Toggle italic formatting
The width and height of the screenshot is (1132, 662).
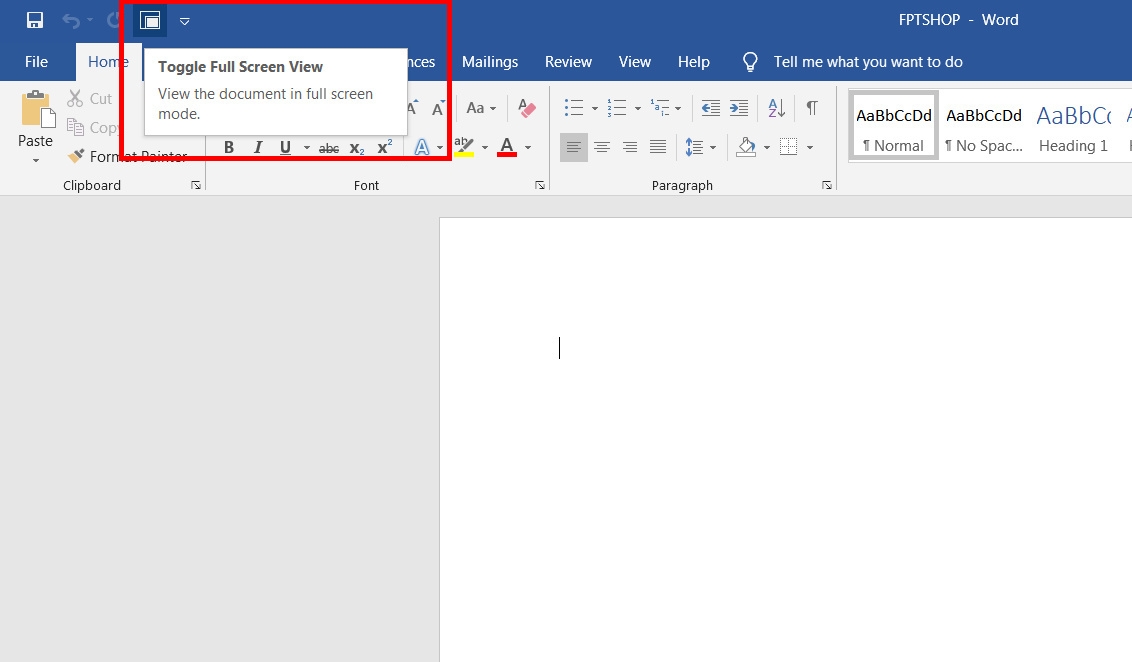[x=257, y=147]
